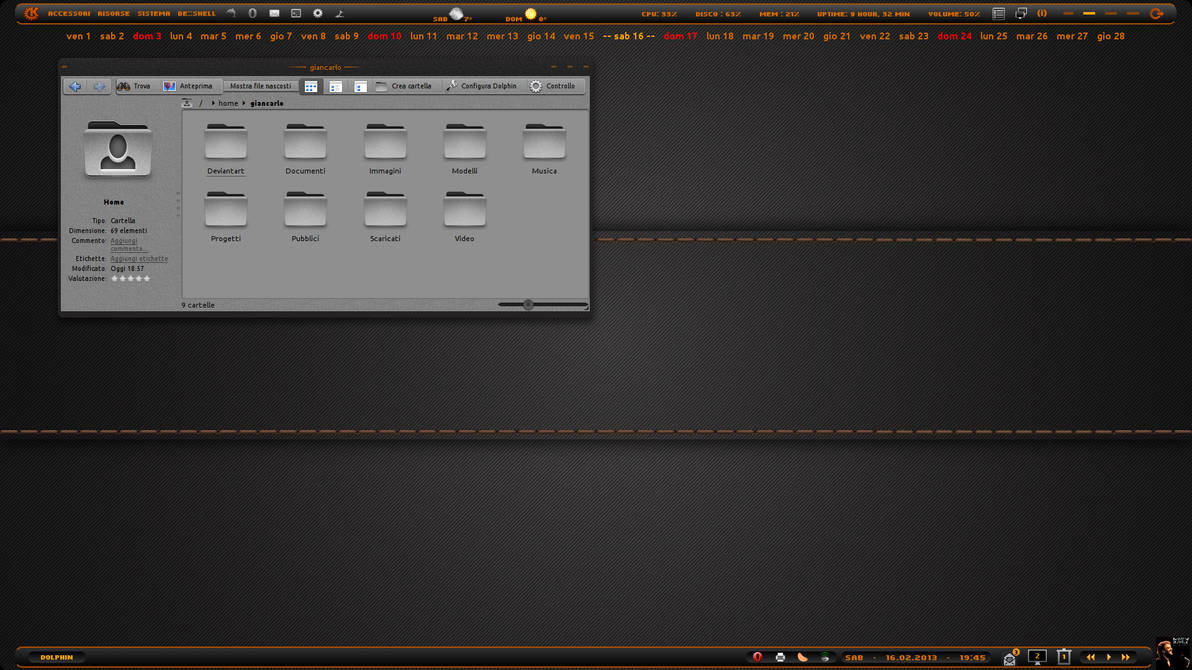This screenshot has width=1192, height=670.
Task: Click the date and clock in bottom panel
Action: pyautogui.click(x=915, y=658)
